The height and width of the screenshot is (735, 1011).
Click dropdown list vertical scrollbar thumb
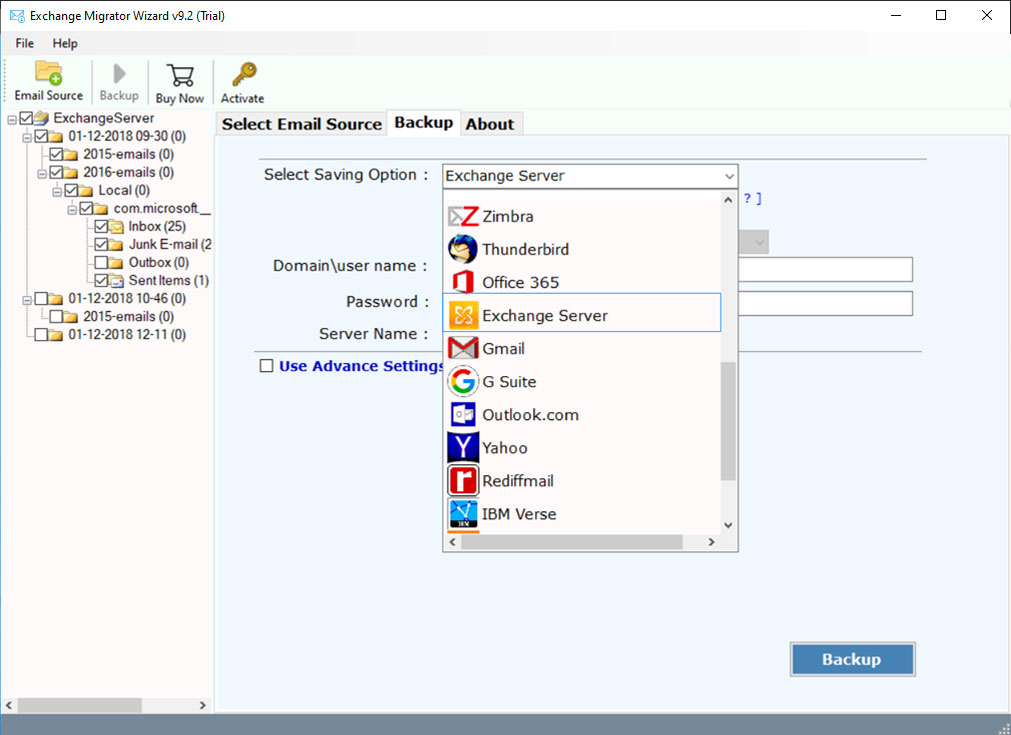pos(728,421)
